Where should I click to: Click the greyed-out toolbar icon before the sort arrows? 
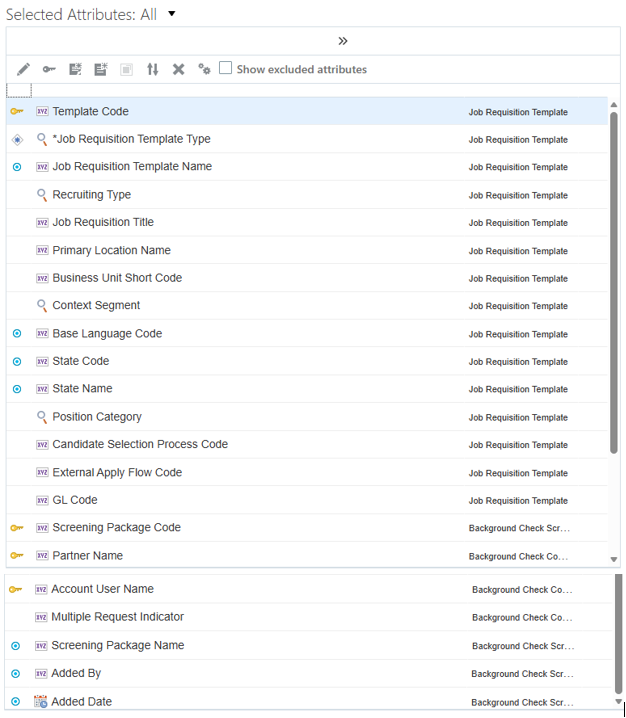pyautogui.click(x=126, y=70)
